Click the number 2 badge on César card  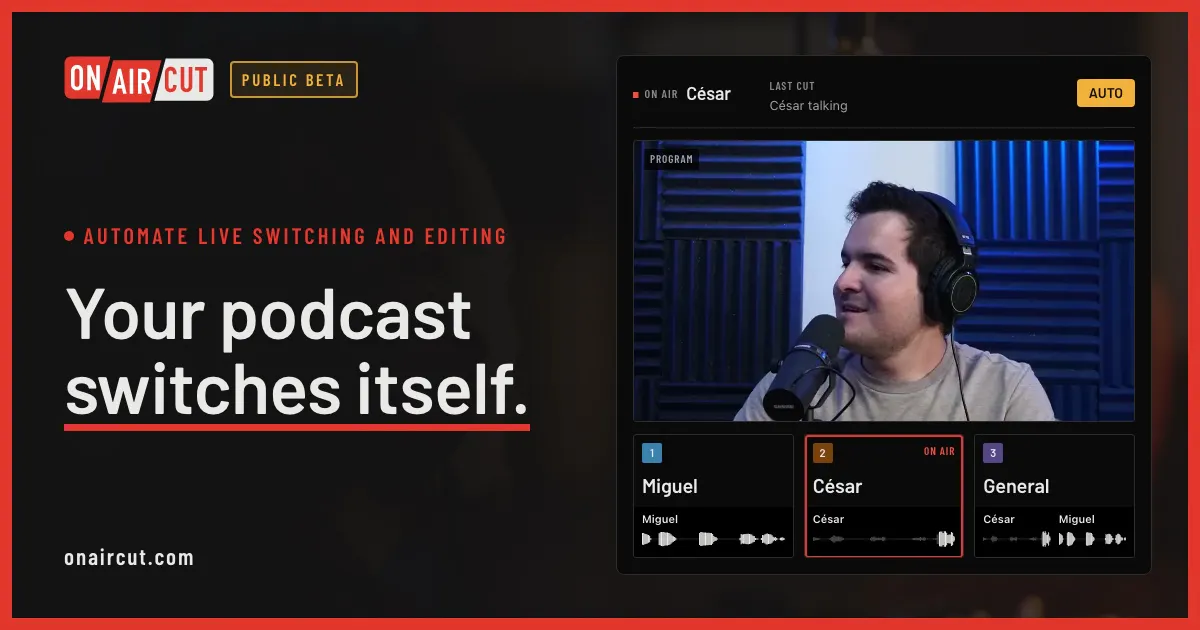tap(823, 453)
